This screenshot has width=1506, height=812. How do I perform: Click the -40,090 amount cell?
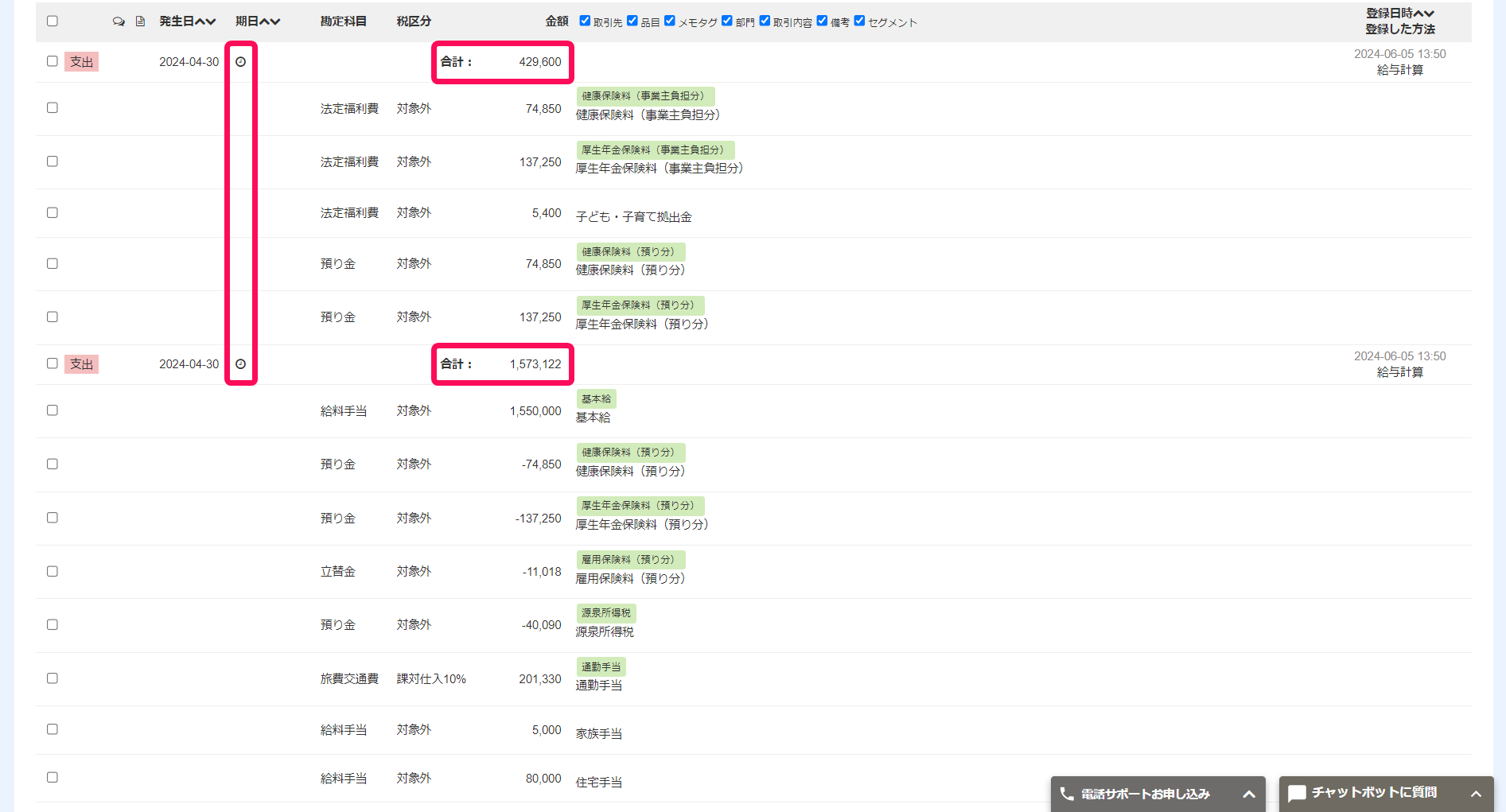pyautogui.click(x=542, y=625)
